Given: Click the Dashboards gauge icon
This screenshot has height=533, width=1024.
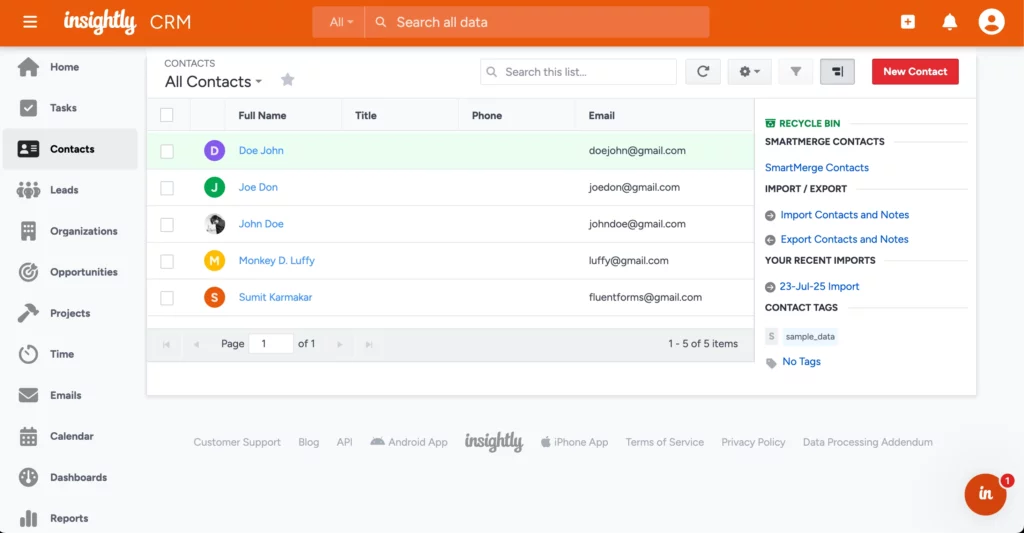Looking at the screenshot, I should coord(28,477).
